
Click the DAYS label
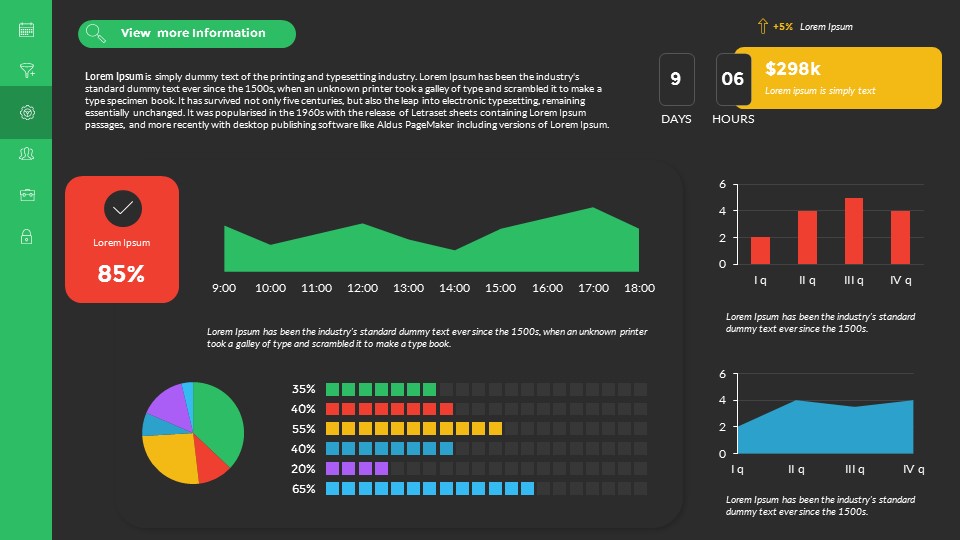pyautogui.click(x=676, y=119)
